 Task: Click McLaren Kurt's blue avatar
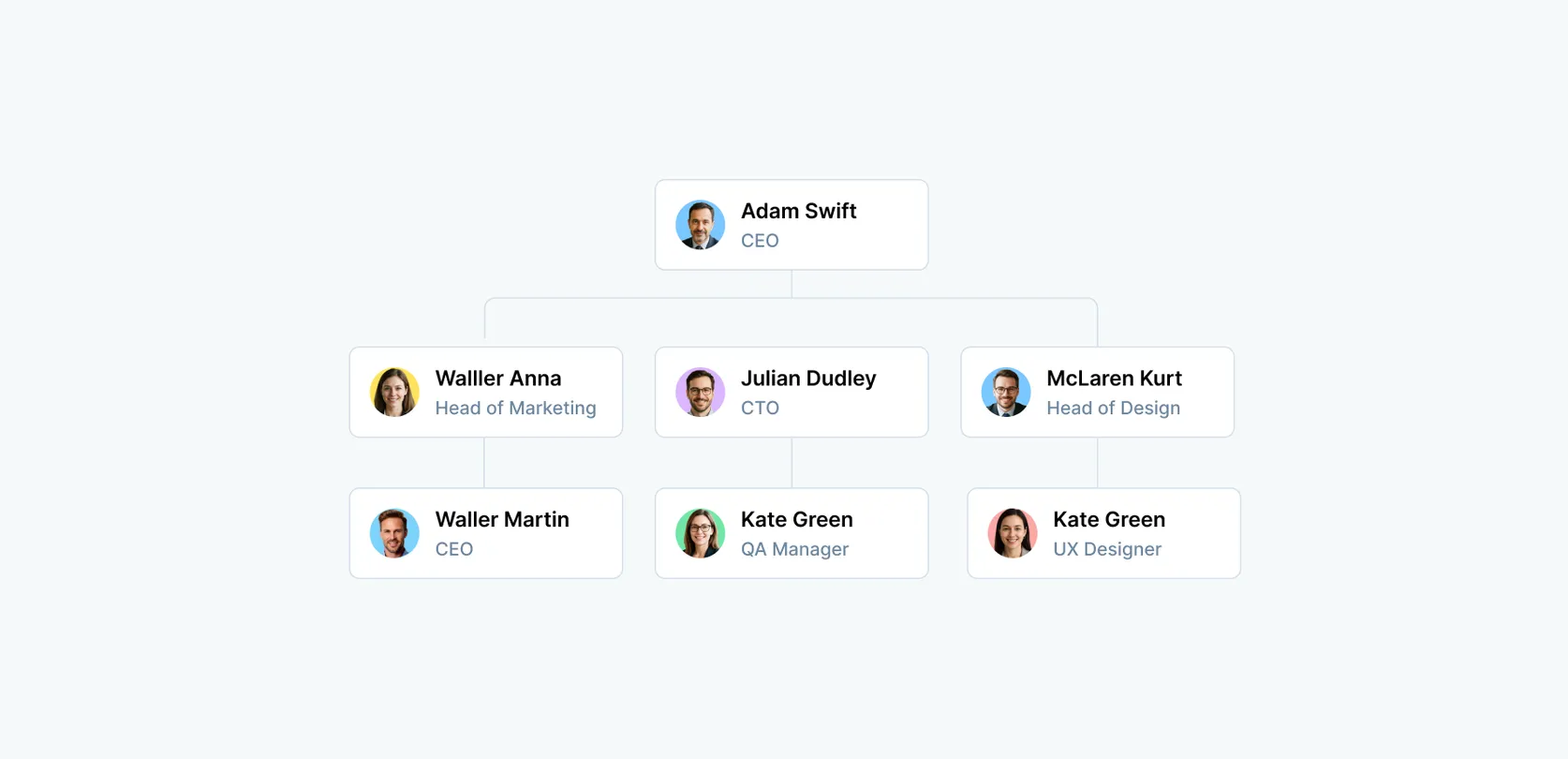[x=1006, y=392]
